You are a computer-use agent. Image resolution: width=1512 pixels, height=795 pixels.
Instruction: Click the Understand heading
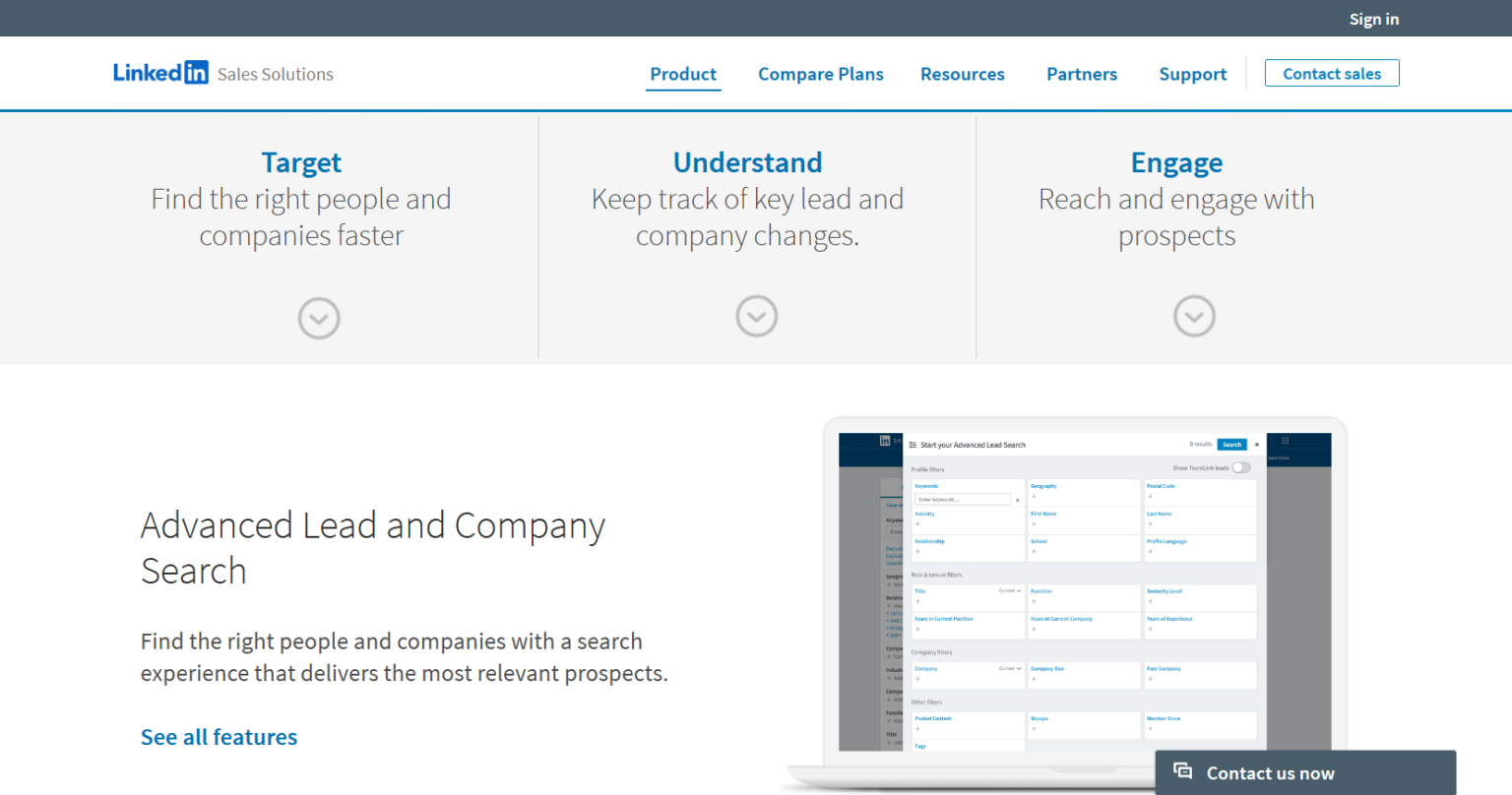(748, 162)
